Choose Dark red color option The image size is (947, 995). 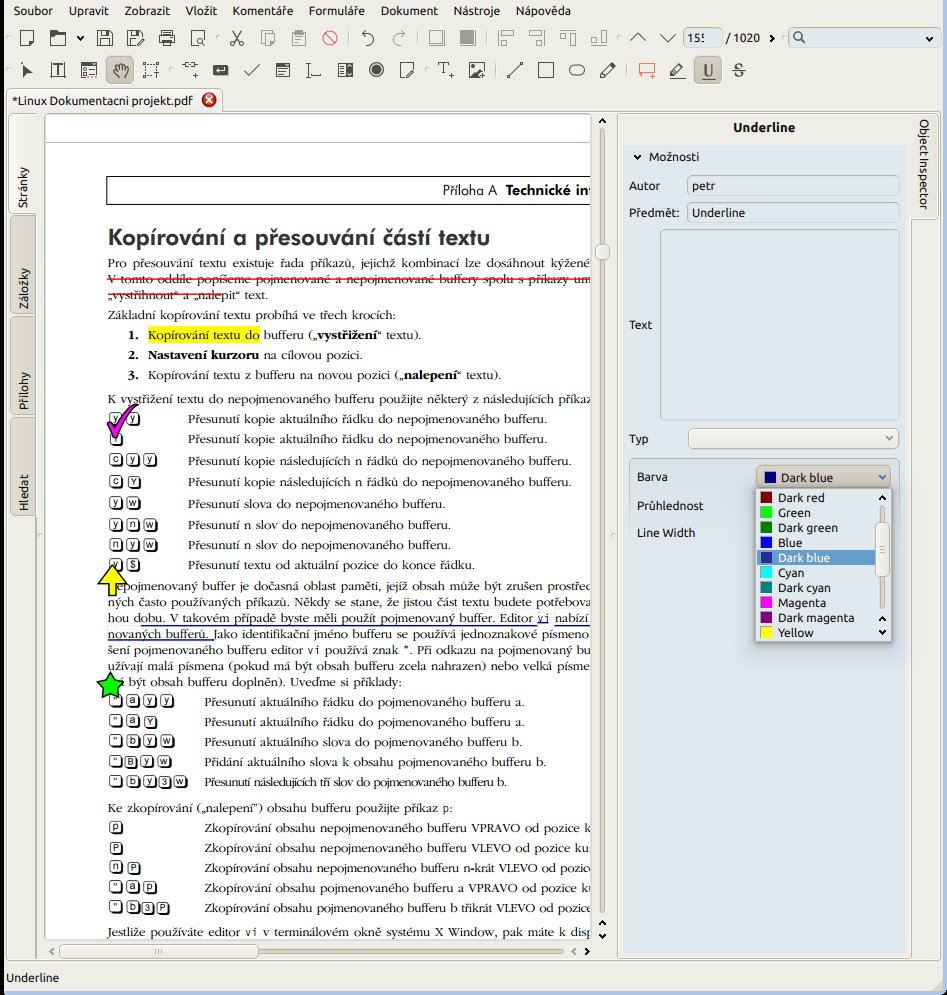(x=817, y=498)
